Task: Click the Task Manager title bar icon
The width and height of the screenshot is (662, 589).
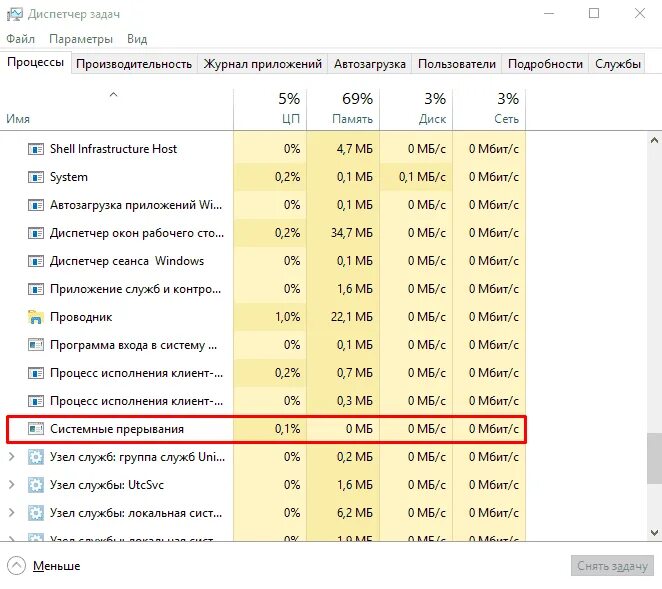Action: (15, 14)
